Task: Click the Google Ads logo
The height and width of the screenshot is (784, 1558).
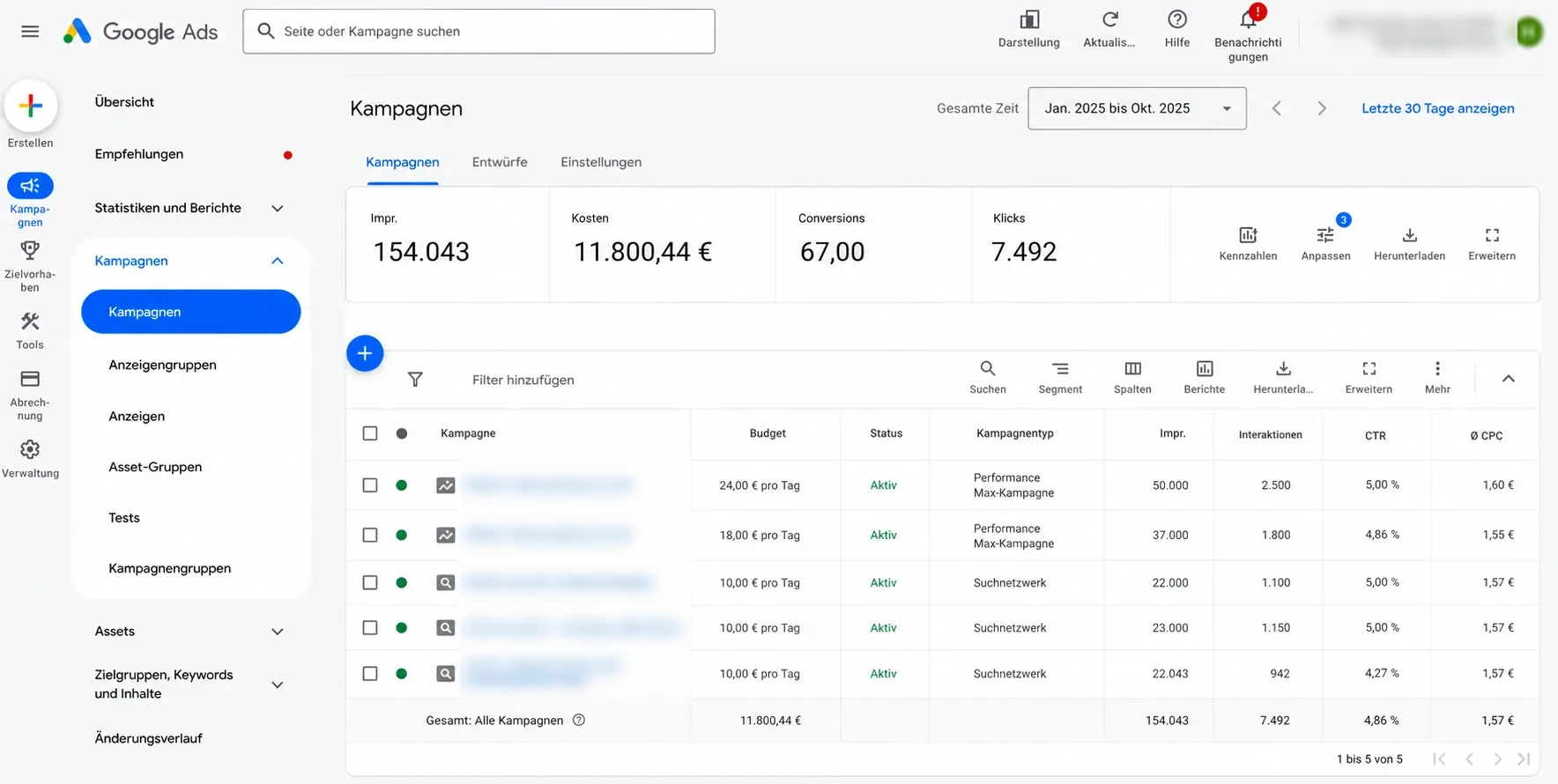Action: 141,32
